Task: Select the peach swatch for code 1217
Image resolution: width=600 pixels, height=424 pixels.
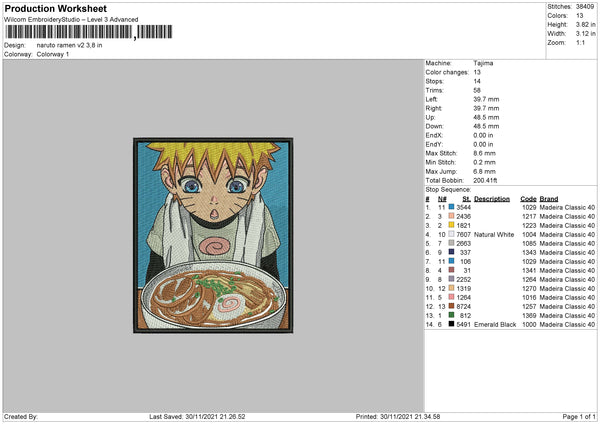Action: pyautogui.click(x=452, y=216)
